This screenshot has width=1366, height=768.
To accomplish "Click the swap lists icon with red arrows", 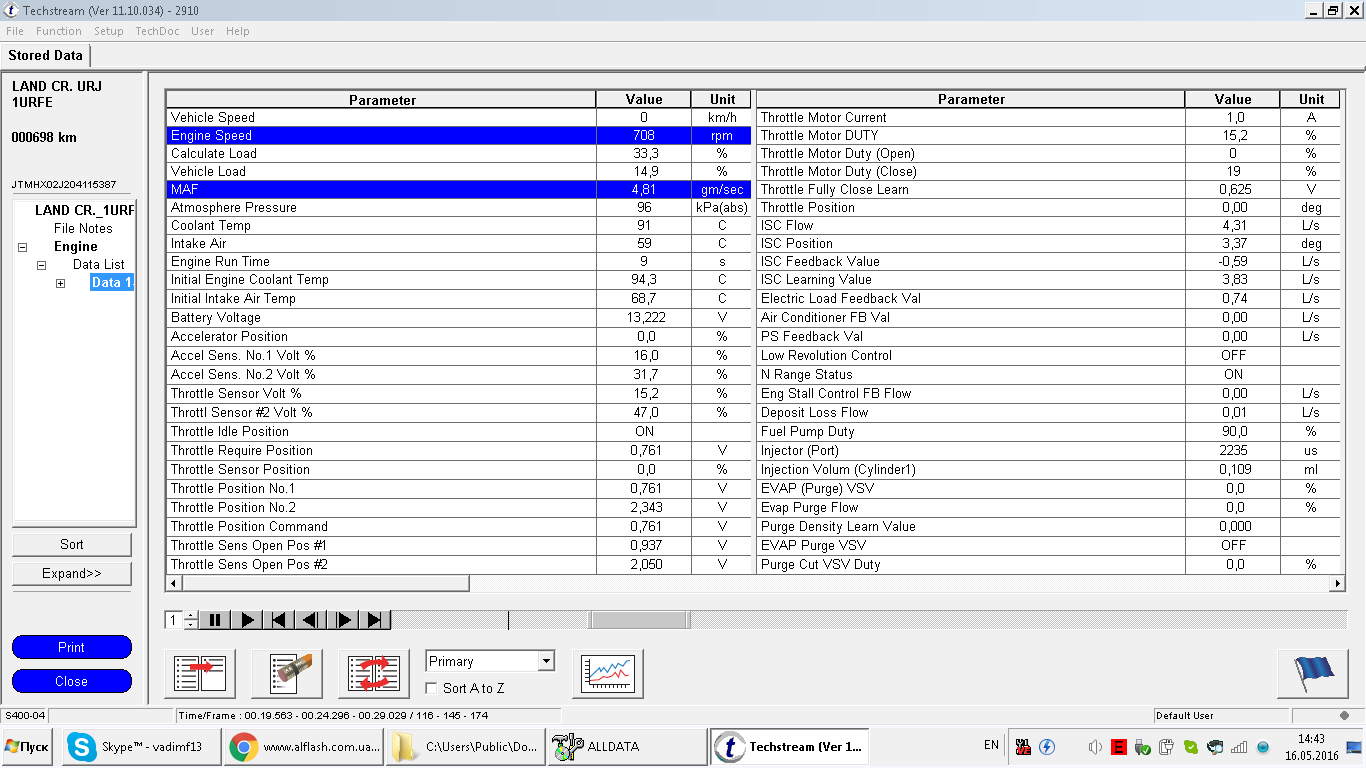I will pyautogui.click(x=374, y=673).
